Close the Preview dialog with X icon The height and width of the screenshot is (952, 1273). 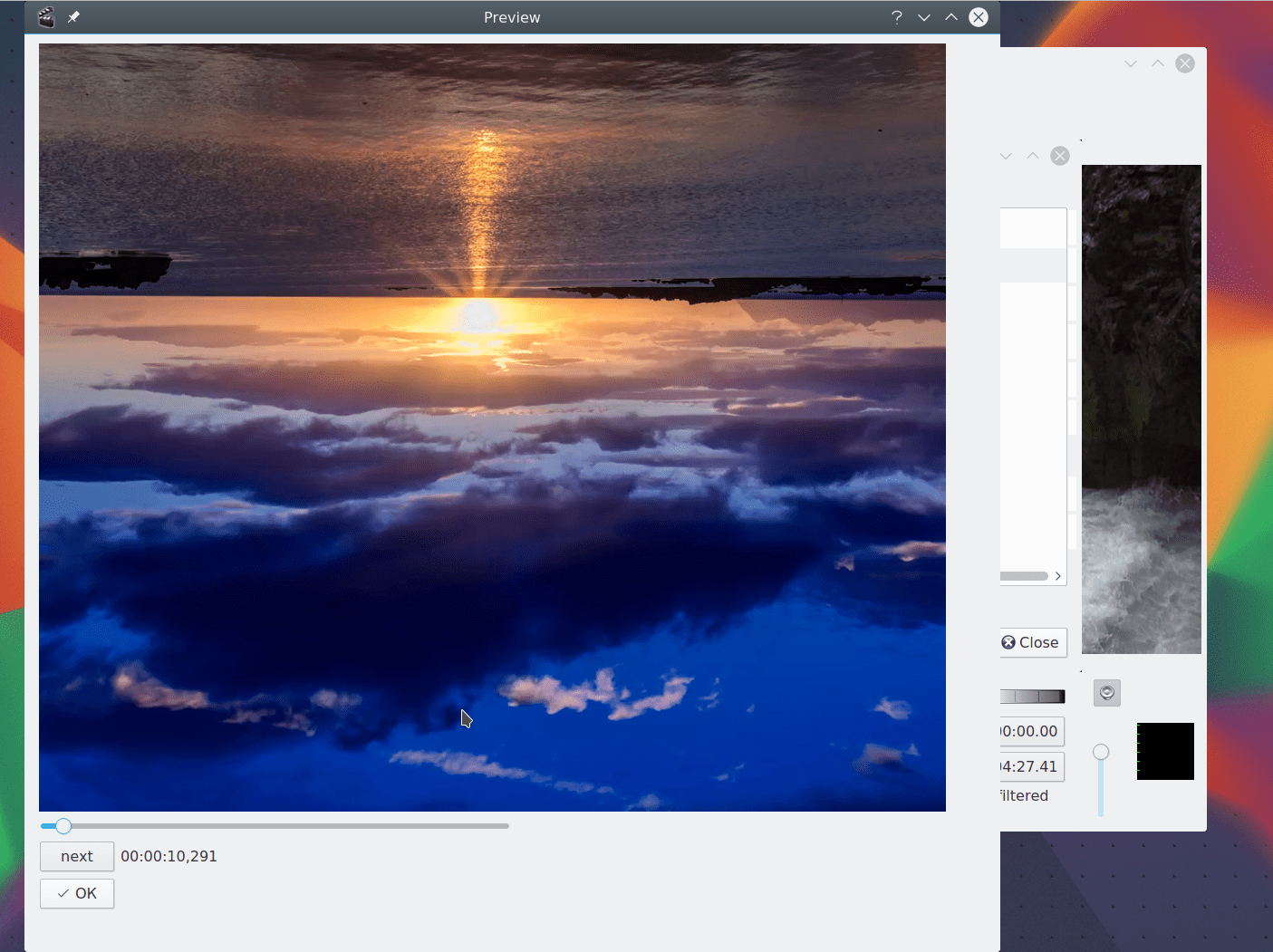click(979, 17)
